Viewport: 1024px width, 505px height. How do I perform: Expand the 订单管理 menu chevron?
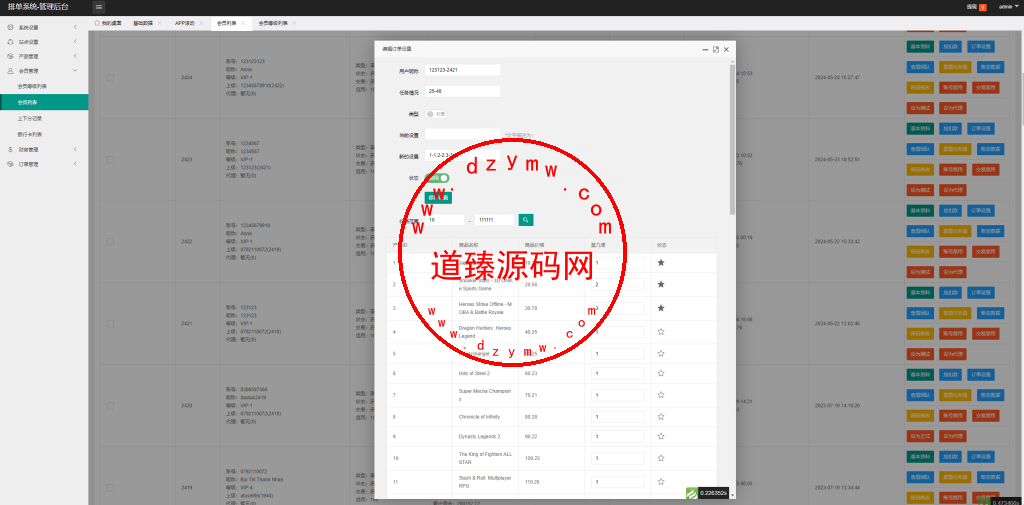[75, 164]
